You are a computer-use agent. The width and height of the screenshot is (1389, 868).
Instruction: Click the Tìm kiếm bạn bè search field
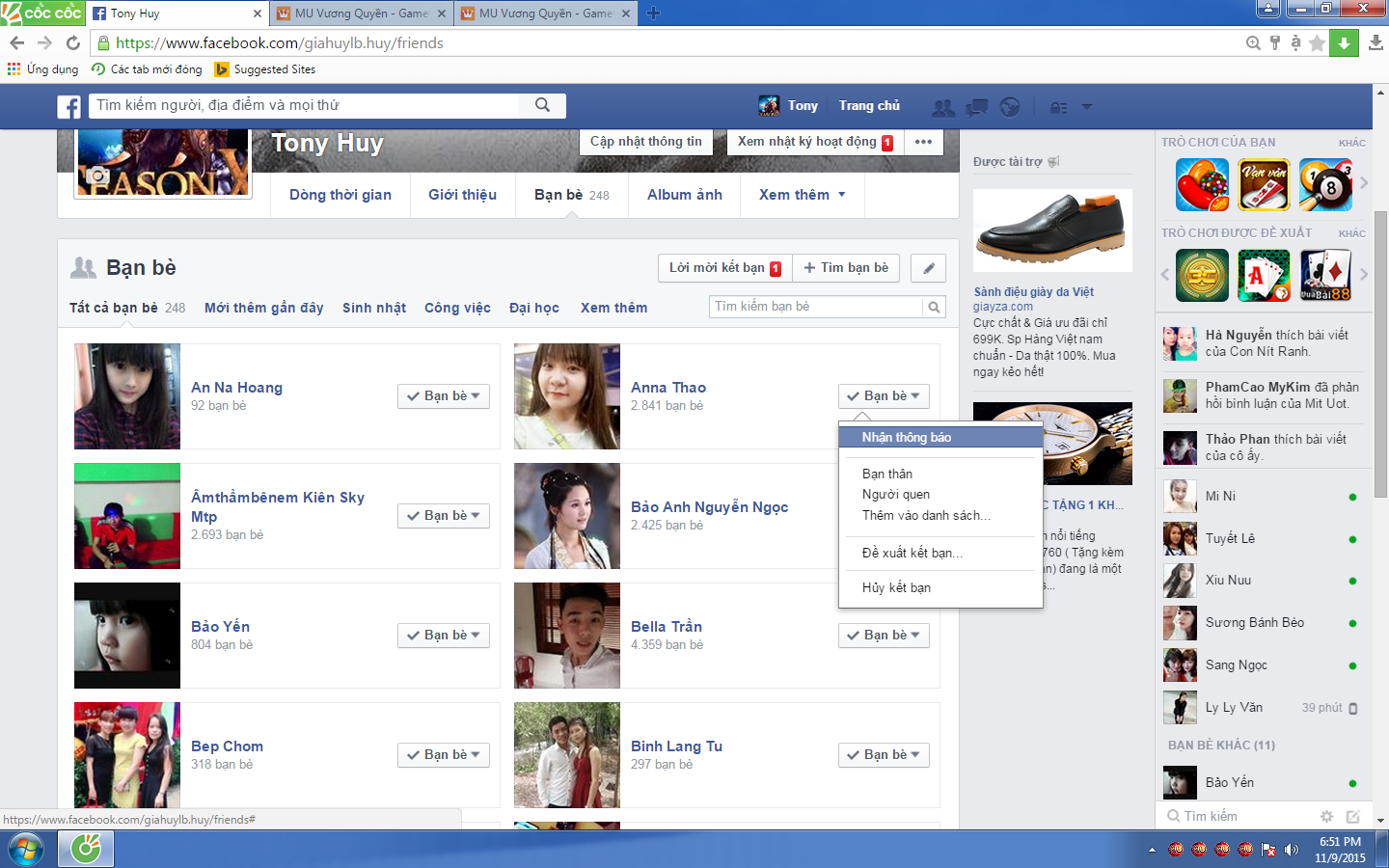pos(815,307)
